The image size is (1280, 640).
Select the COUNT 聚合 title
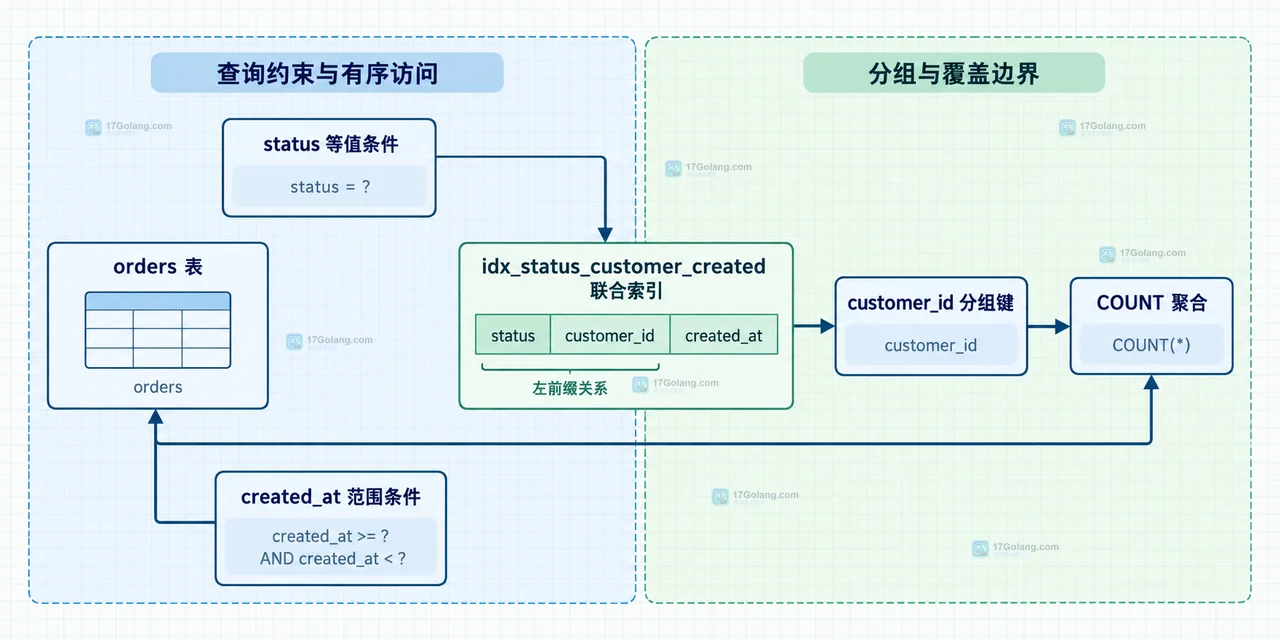pyautogui.click(x=1152, y=303)
